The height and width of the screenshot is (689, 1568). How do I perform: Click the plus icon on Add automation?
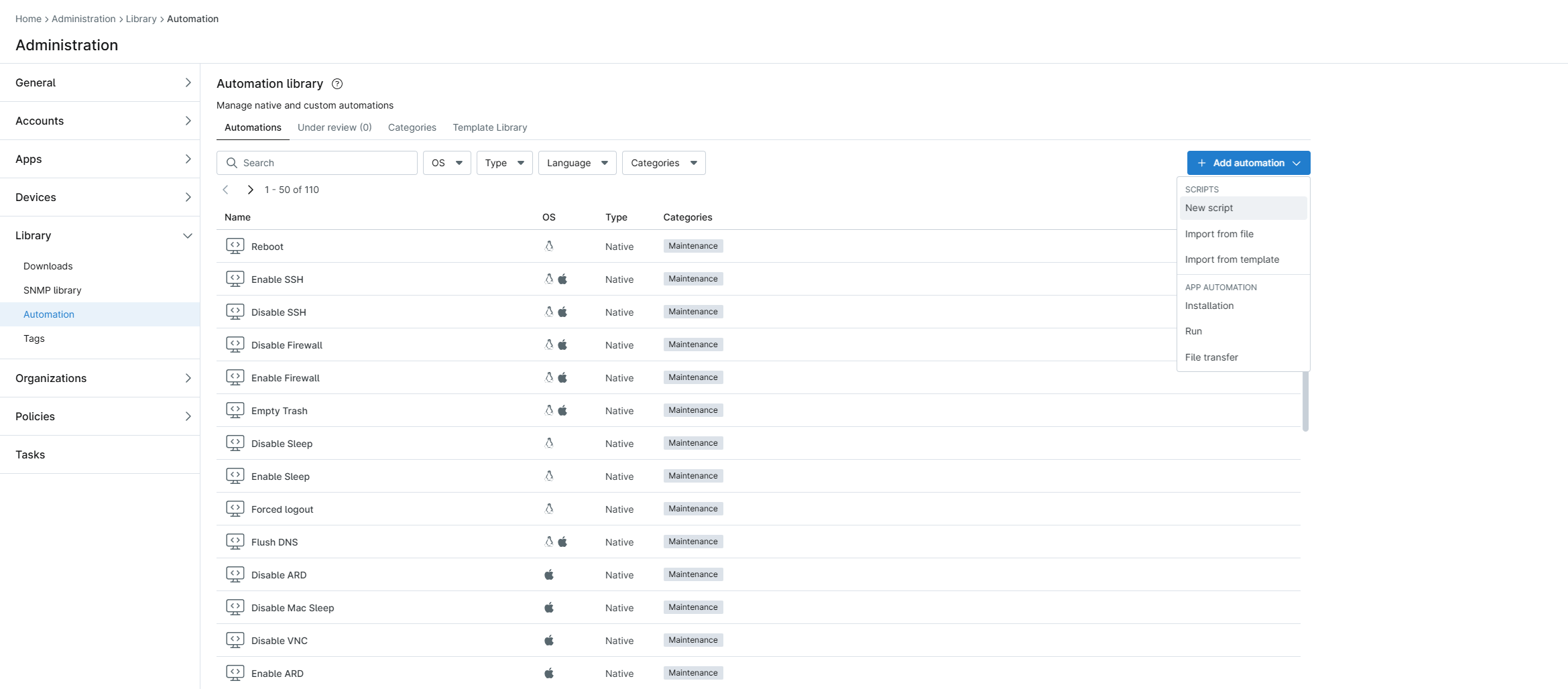point(1202,163)
